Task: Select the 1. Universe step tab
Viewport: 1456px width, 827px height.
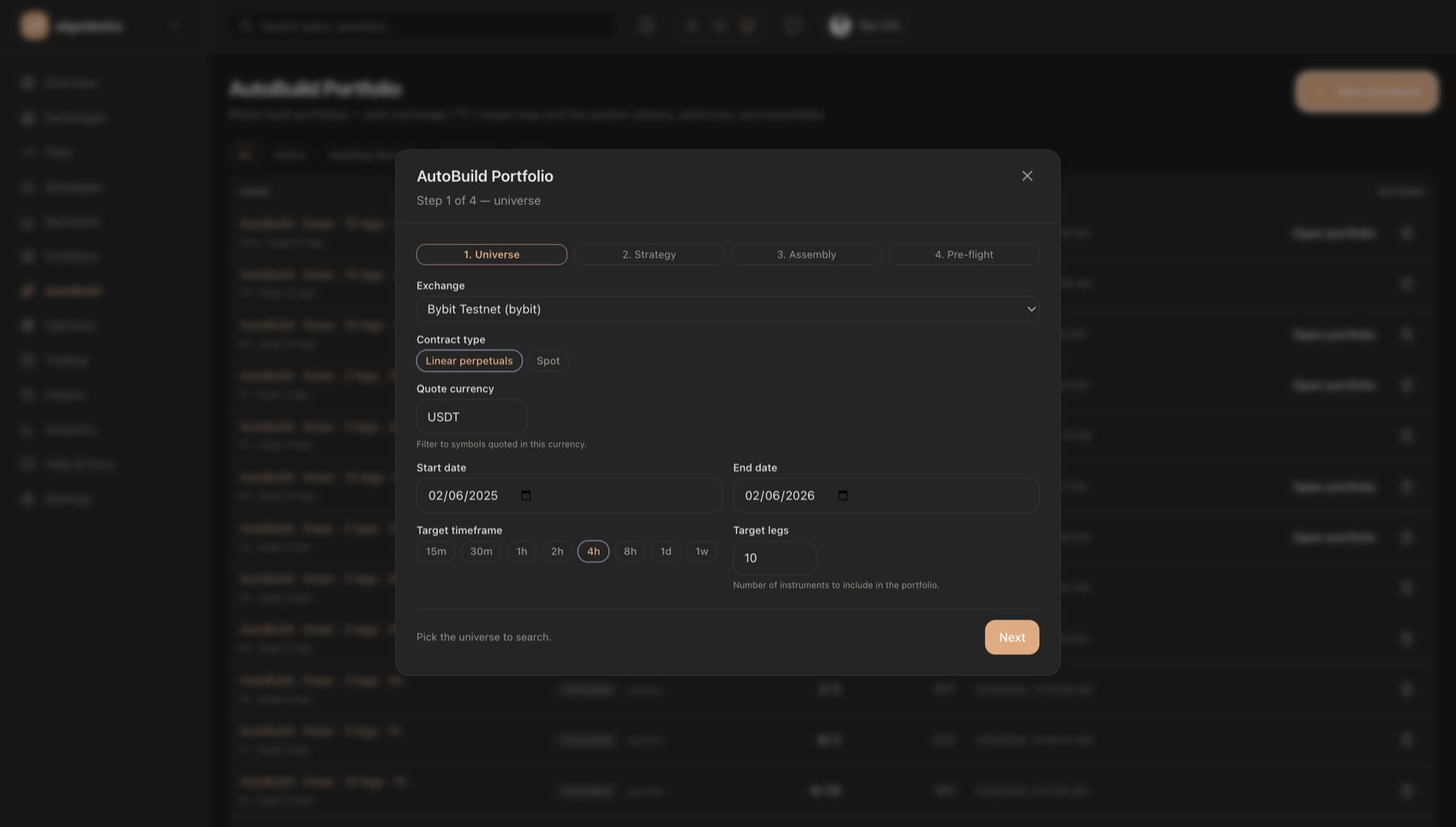Action: (x=492, y=254)
